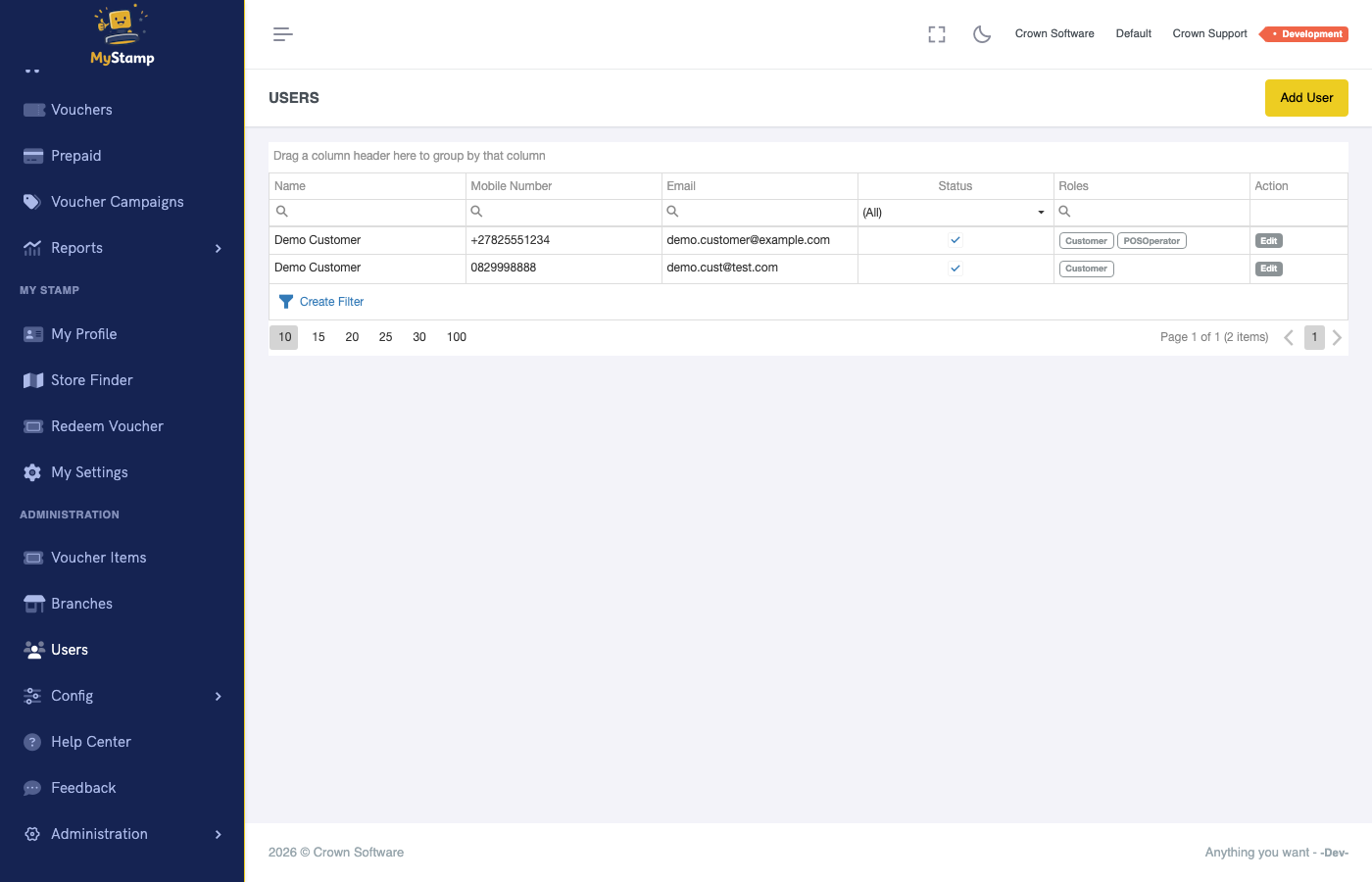Go to previous page with left chevron
1372x882 pixels.
coord(1289,337)
